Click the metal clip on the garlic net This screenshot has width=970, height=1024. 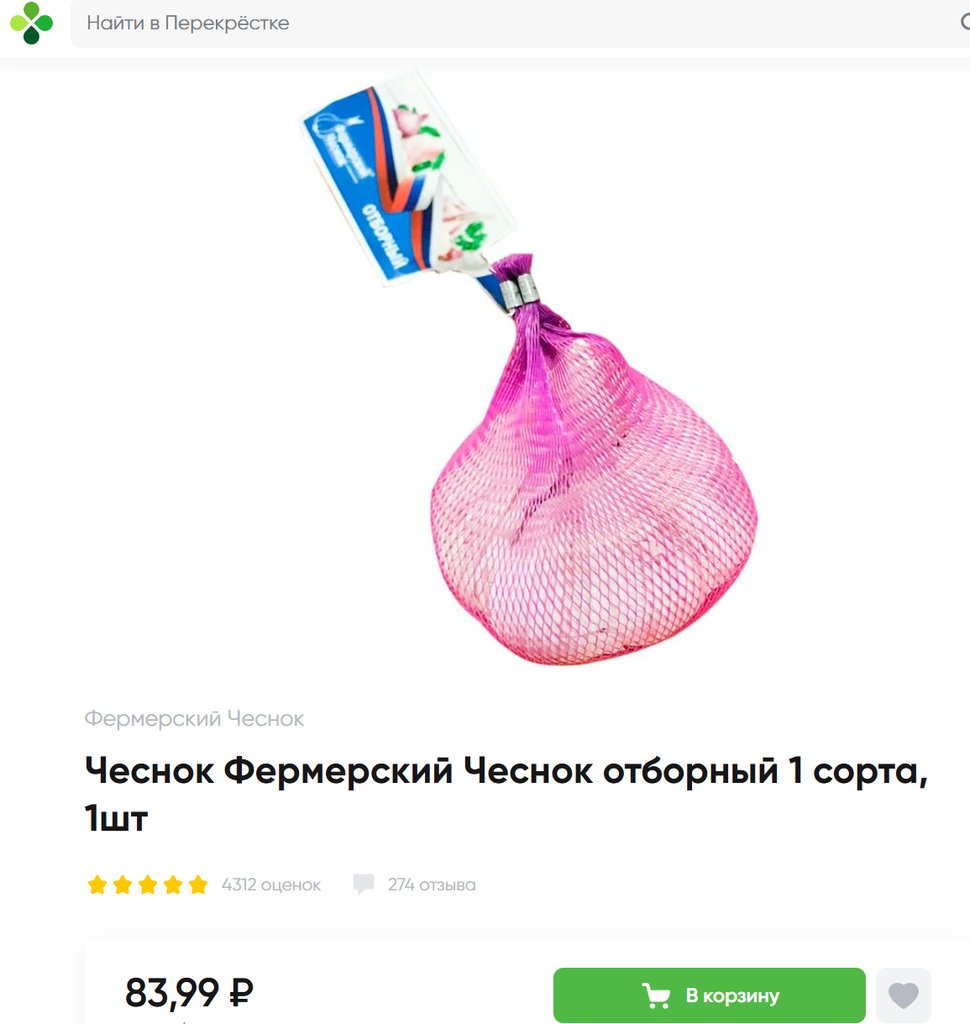click(x=519, y=290)
